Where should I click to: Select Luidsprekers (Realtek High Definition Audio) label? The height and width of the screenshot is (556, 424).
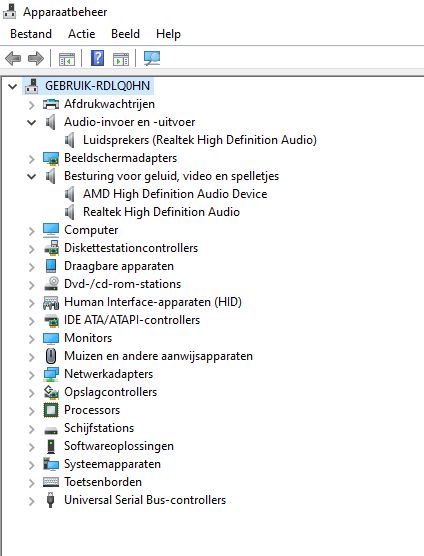(x=200, y=140)
